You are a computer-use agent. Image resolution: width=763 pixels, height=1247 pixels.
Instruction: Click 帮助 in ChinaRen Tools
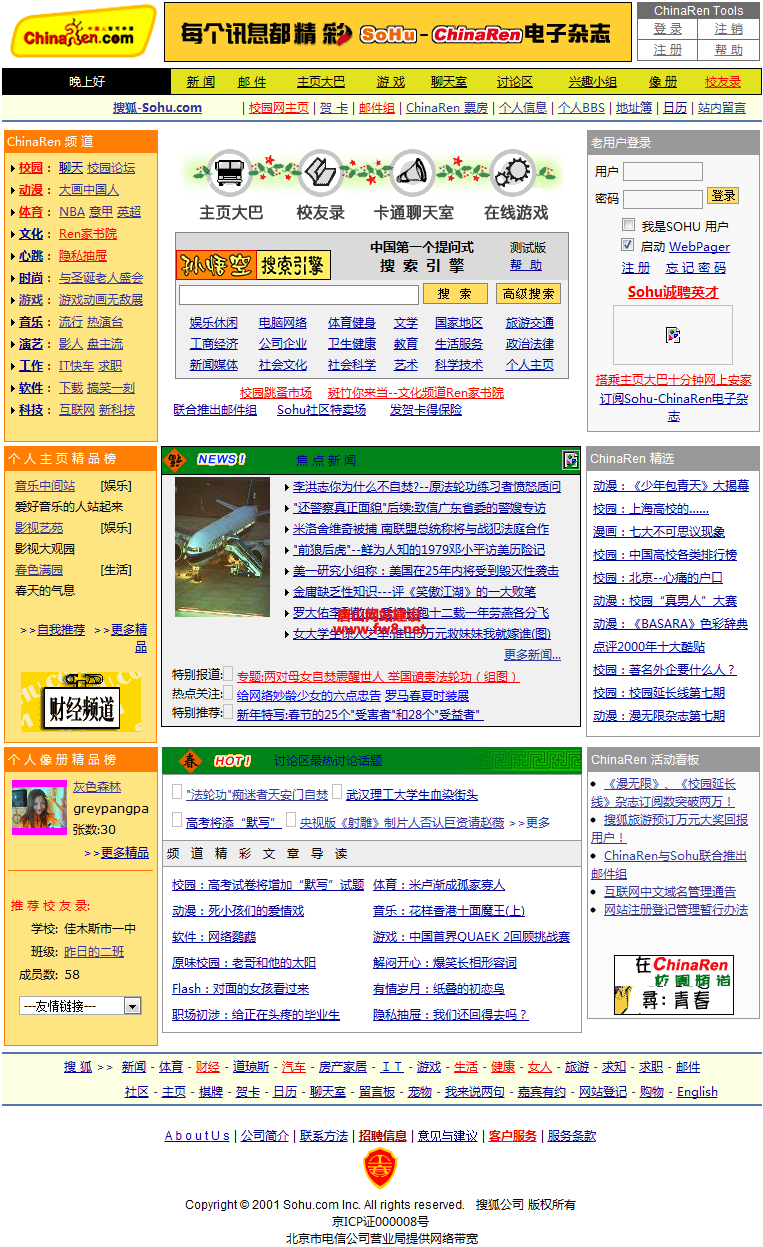point(729,50)
